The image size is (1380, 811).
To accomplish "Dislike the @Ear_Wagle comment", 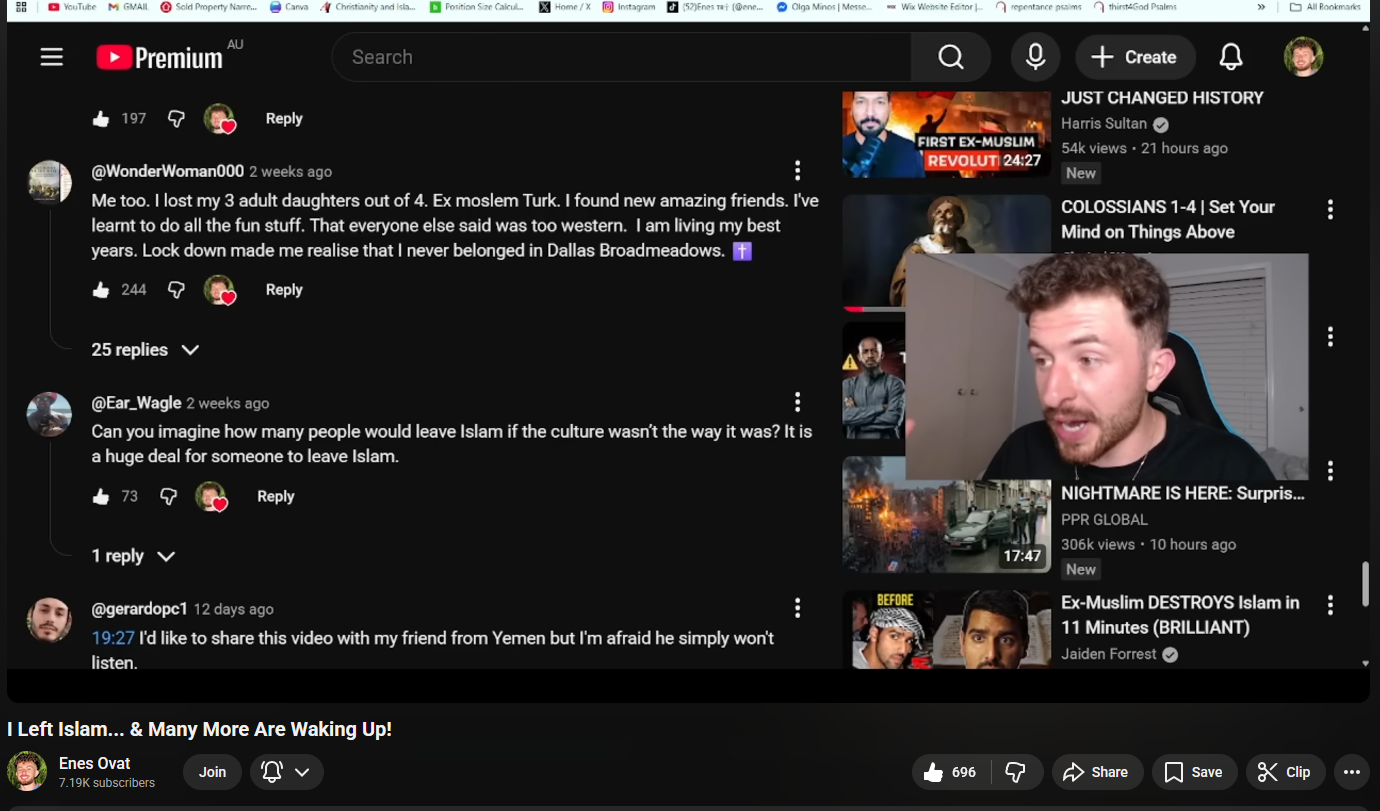I will coord(168,496).
